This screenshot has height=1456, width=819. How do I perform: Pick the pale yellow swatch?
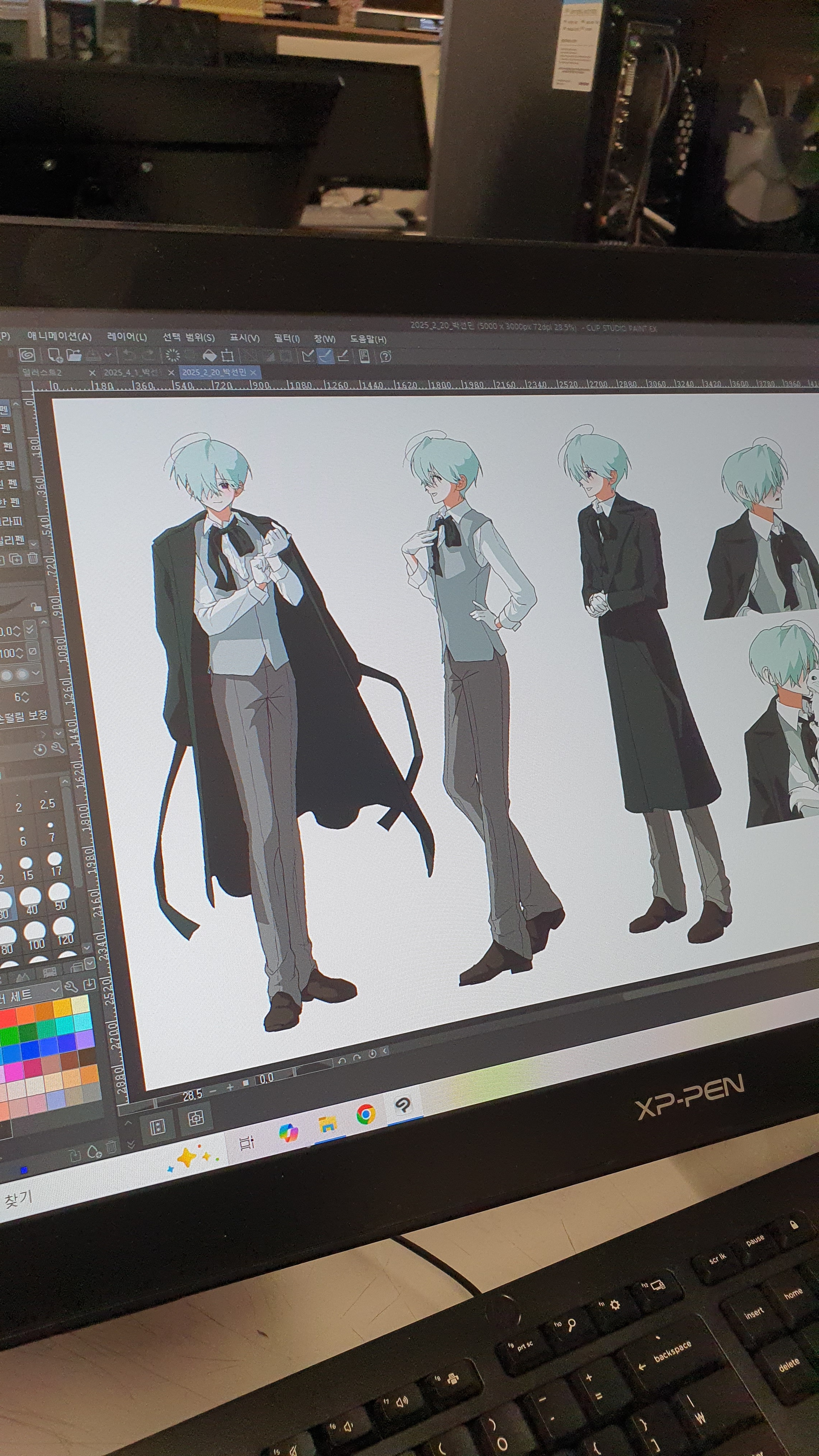[x=80, y=1004]
